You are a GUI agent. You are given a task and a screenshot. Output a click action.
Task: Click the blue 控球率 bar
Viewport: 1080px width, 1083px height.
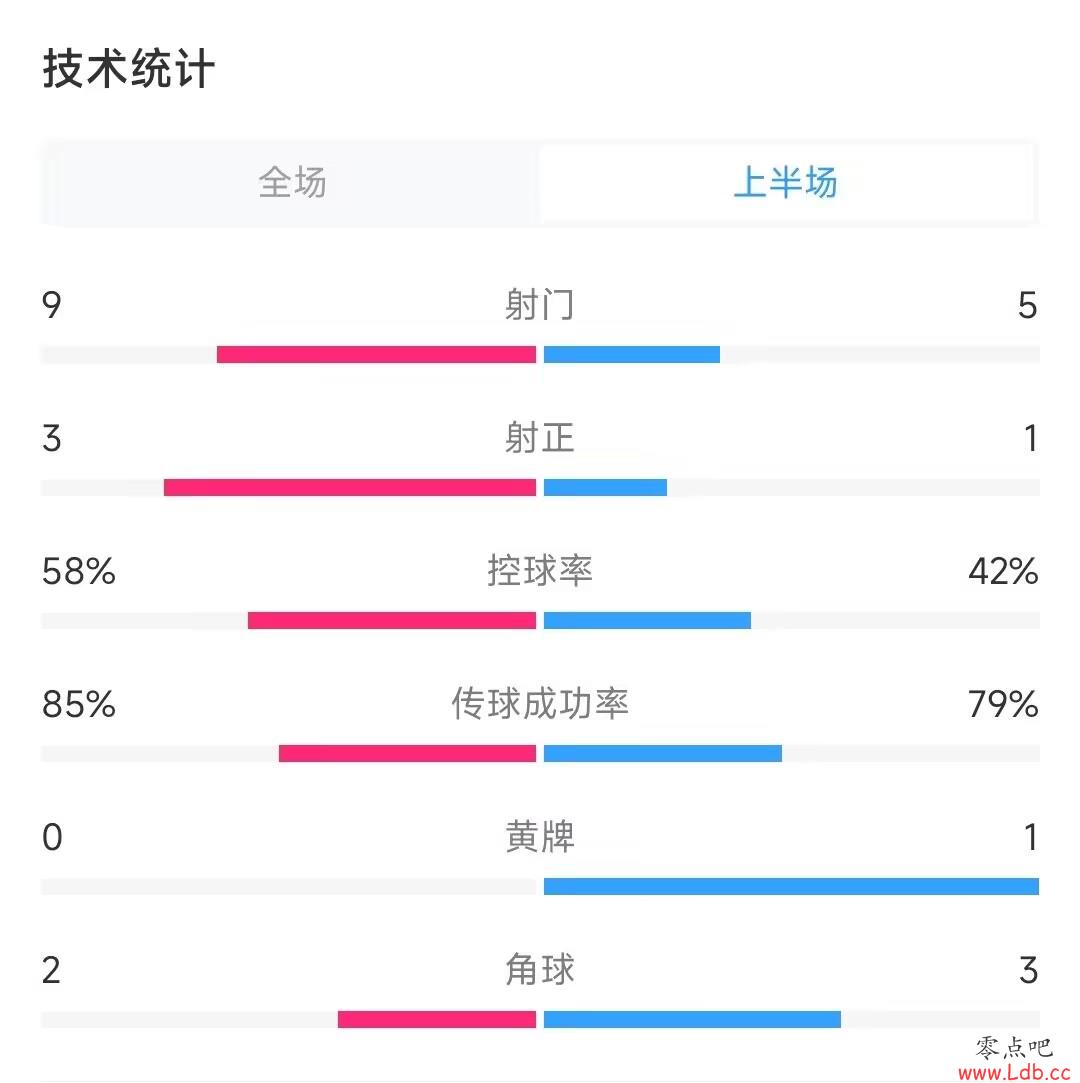pyautogui.click(x=647, y=620)
